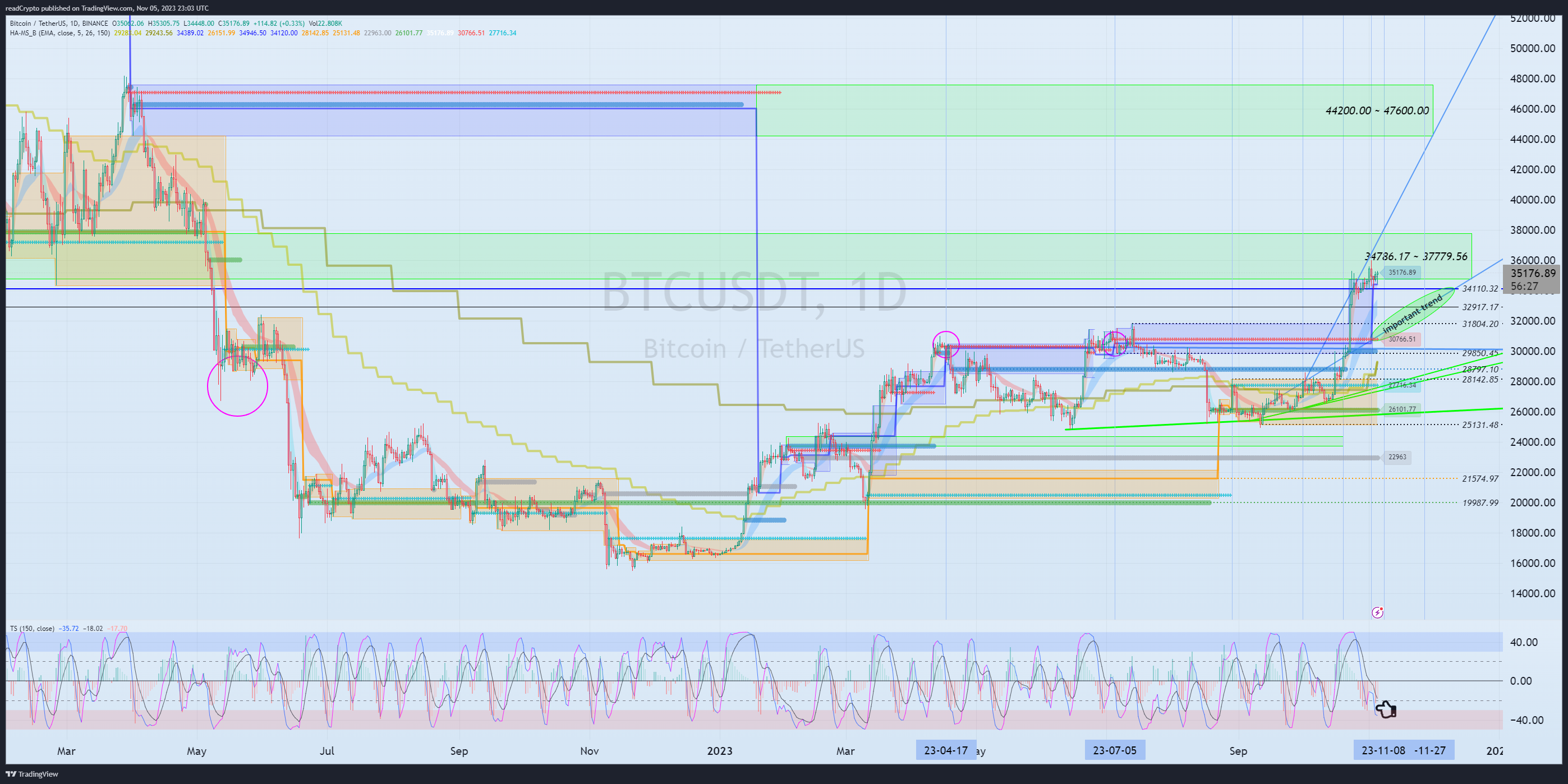Select the HA-MS_B (EMA, close, 5, 26, 150) legend
The image size is (1568, 784).
click(x=59, y=33)
